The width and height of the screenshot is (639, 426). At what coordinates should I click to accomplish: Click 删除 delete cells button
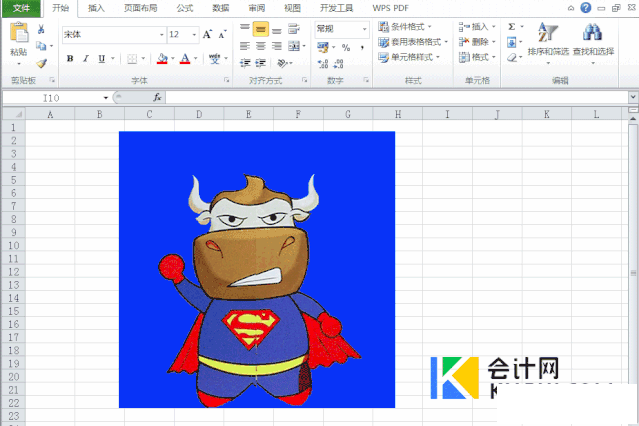[477, 42]
